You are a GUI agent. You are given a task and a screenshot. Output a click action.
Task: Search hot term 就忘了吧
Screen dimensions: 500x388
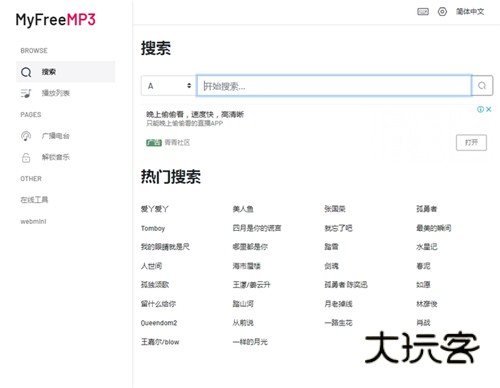tap(338, 228)
